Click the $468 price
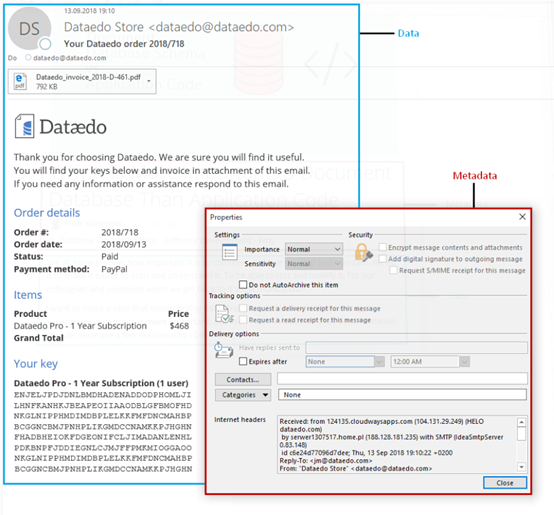Image resolution: width=554 pixels, height=515 pixels. point(179,326)
